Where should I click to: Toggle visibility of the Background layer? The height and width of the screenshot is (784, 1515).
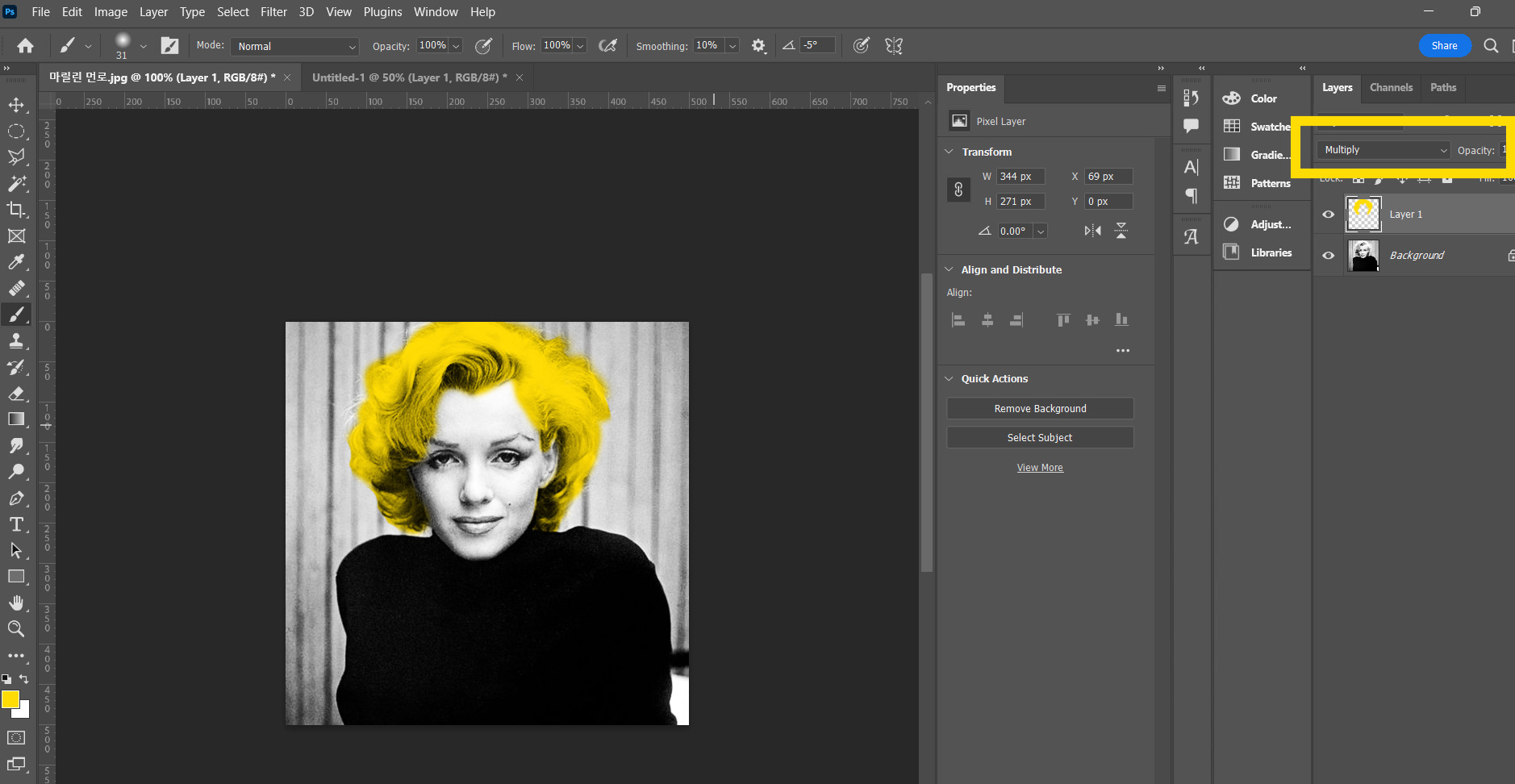coord(1328,256)
